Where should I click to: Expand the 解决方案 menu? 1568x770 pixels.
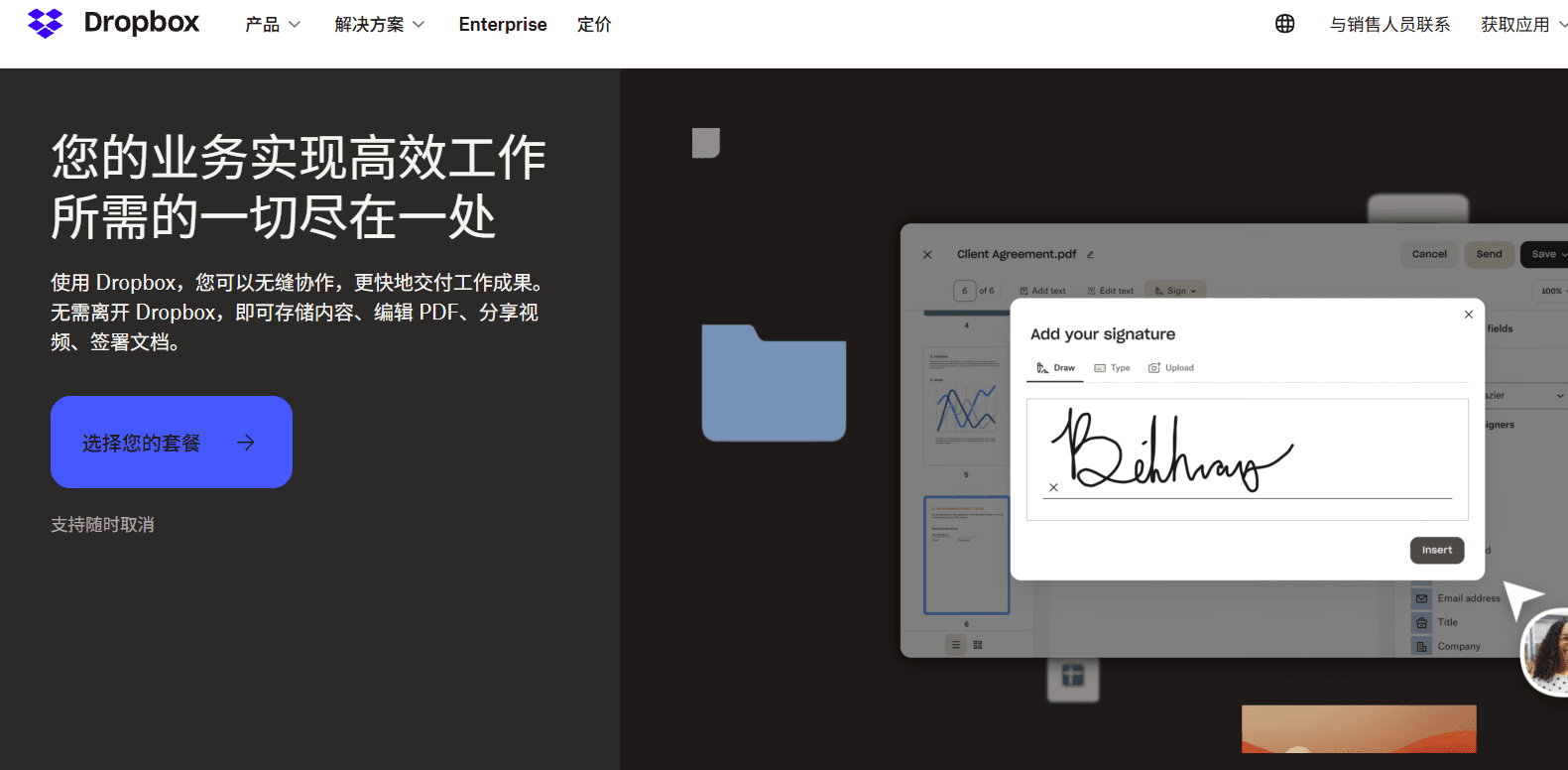tap(380, 24)
